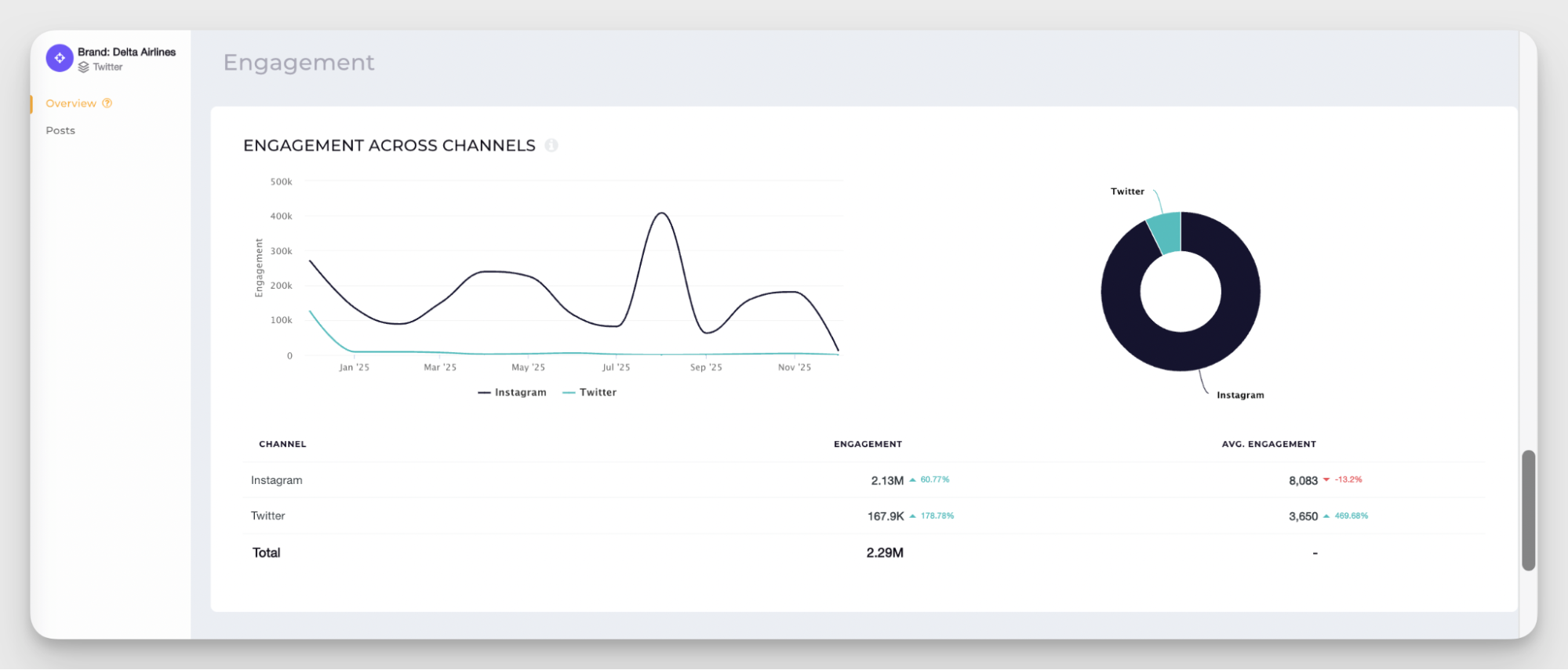Screen dimensions: 1568x670
Task: Click the Twitter row channel name
Action: (267, 515)
